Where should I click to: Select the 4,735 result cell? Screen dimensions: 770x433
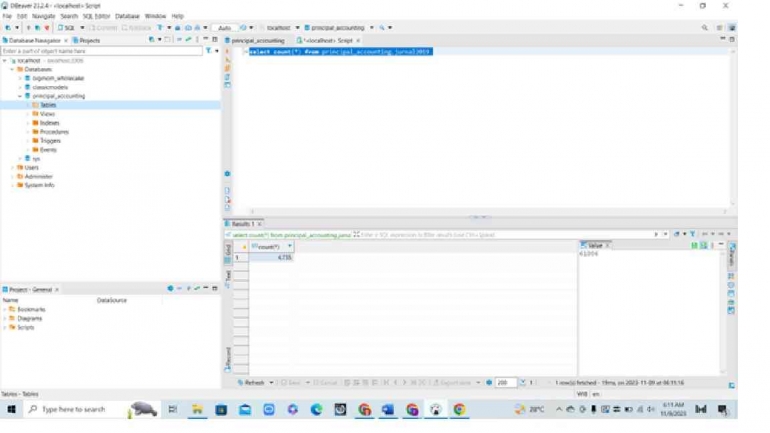pyautogui.click(x=271, y=257)
